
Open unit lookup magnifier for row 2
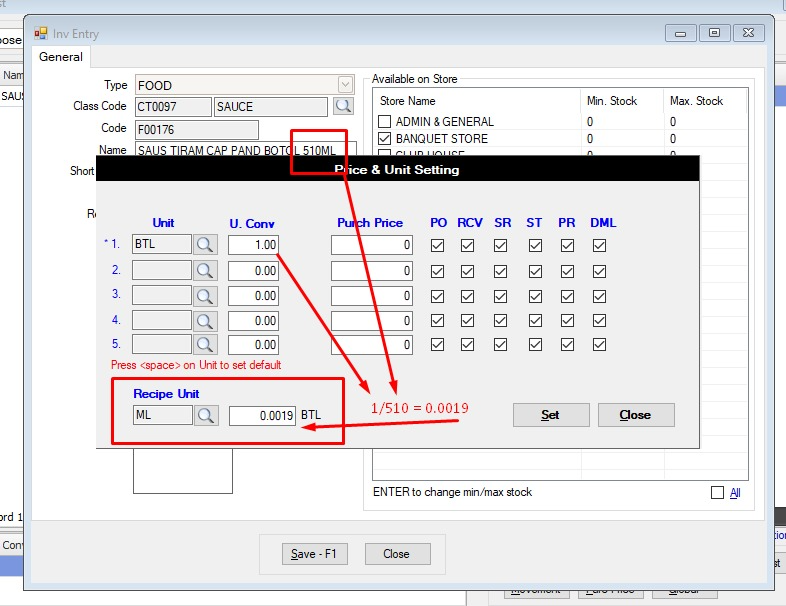click(205, 271)
